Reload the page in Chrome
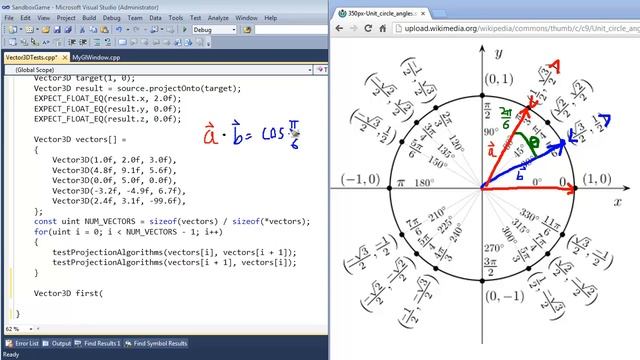 368,28
